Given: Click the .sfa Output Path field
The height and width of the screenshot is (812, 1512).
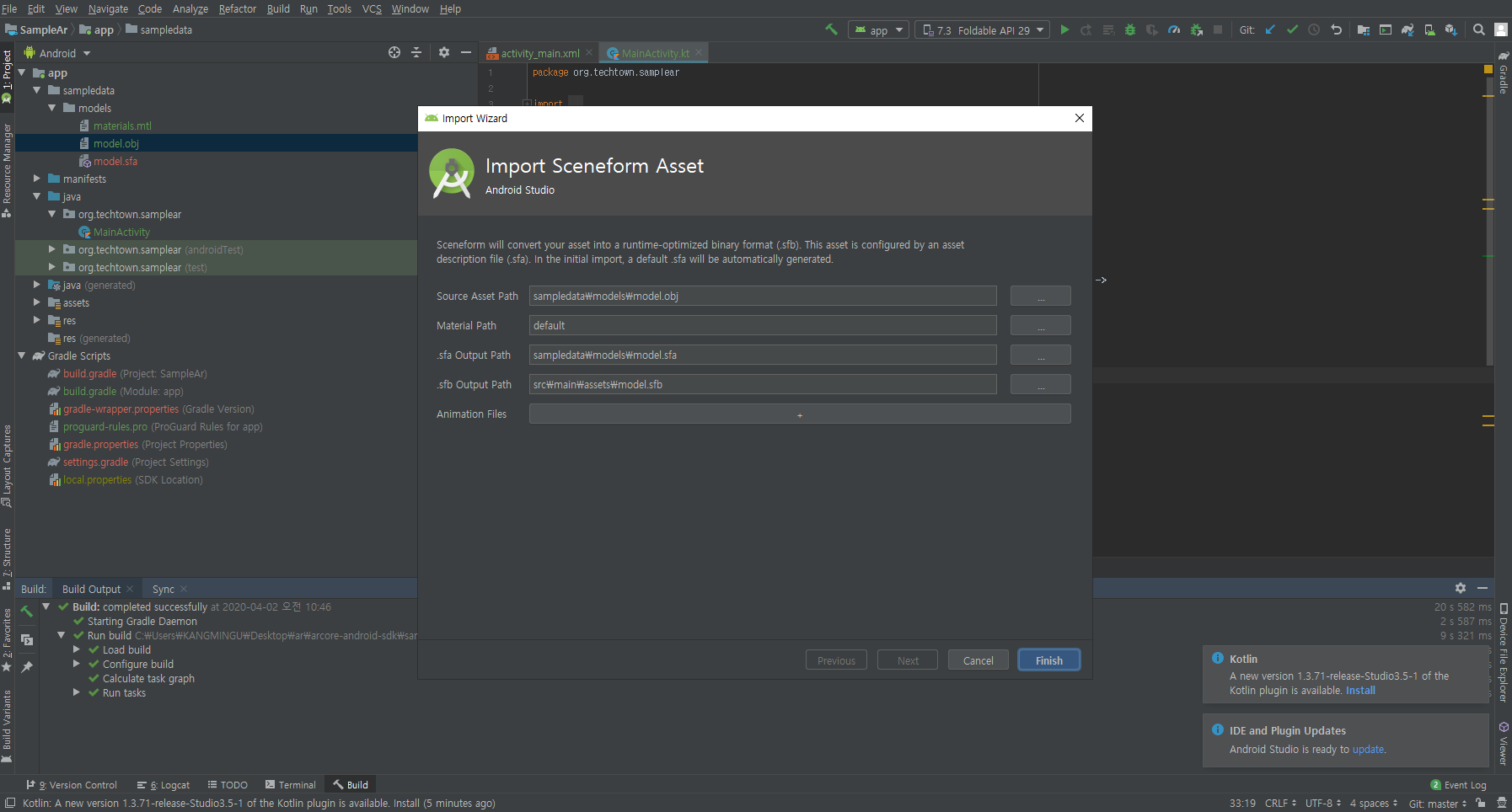Looking at the screenshot, I should (x=763, y=355).
